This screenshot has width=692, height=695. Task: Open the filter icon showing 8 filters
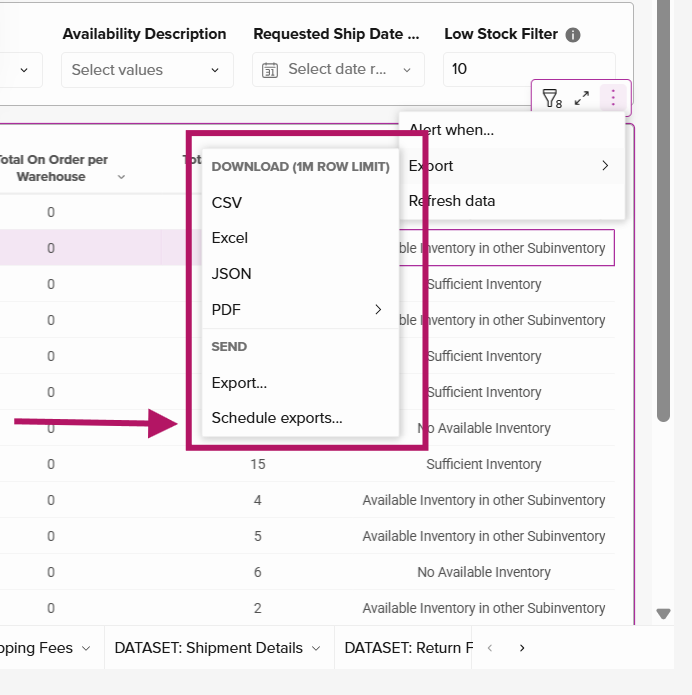pos(552,98)
